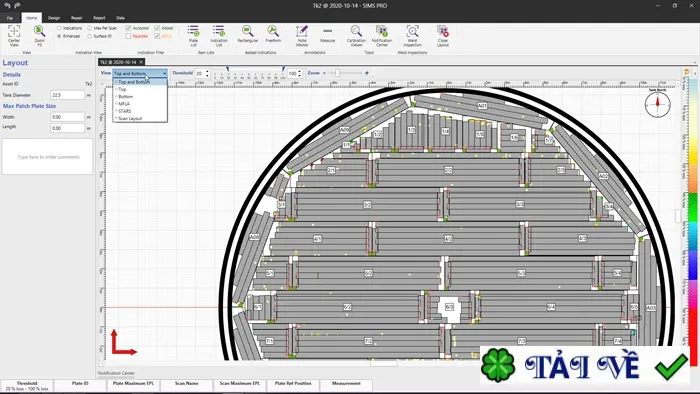Switch to the Report ribbon tab
This screenshot has height=394, width=700.
(x=99, y=18)
